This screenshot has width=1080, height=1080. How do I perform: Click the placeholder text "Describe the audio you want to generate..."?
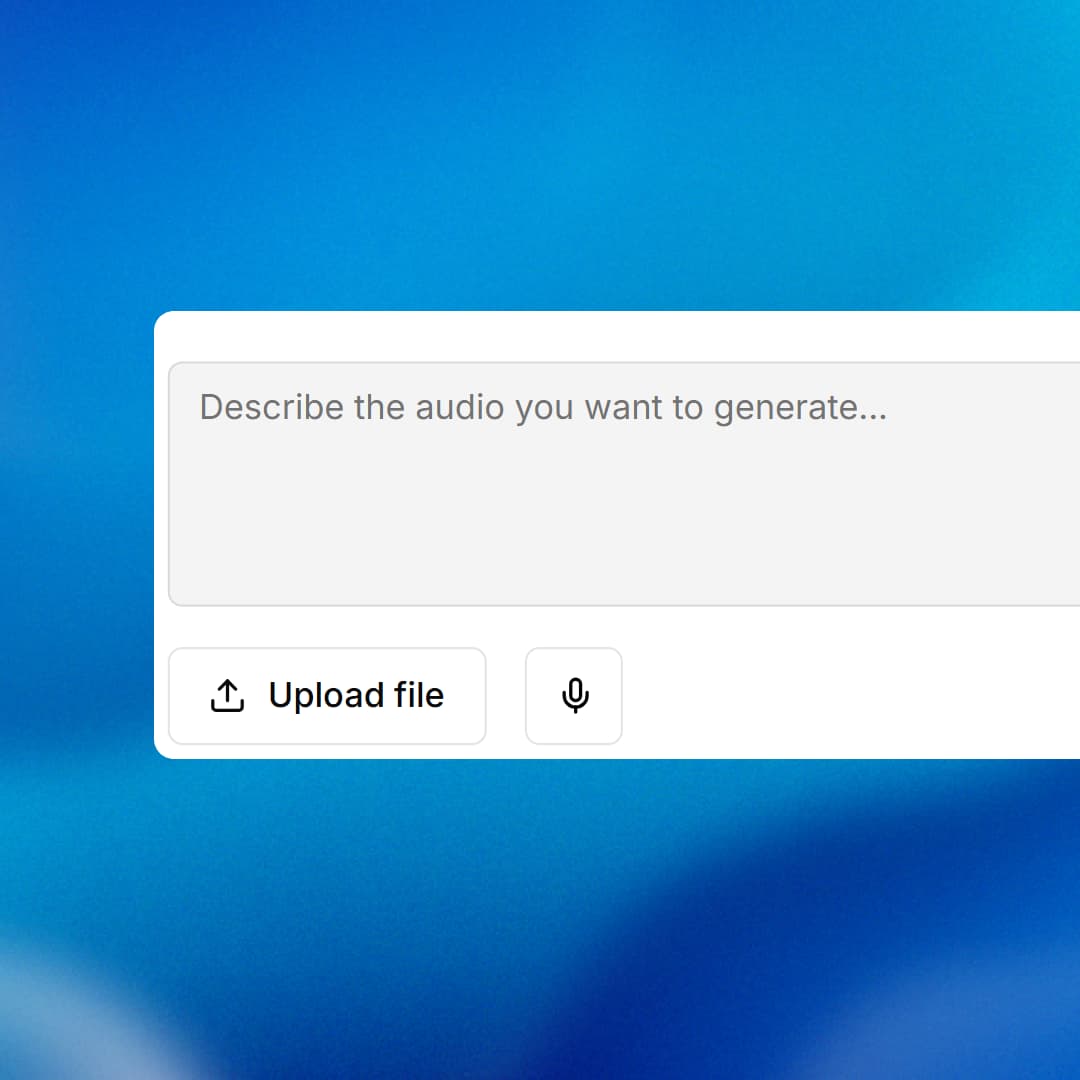[543, 408]
